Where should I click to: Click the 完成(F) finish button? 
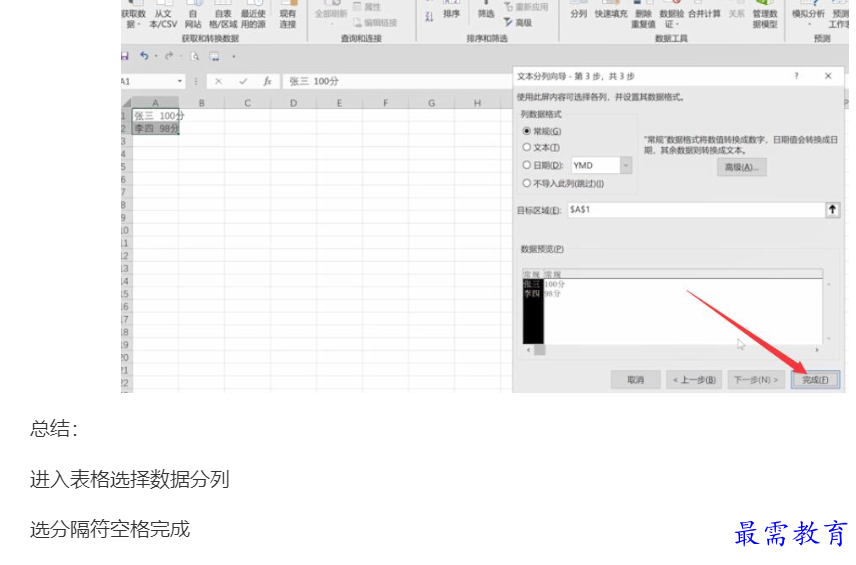[x=815, y=379]
